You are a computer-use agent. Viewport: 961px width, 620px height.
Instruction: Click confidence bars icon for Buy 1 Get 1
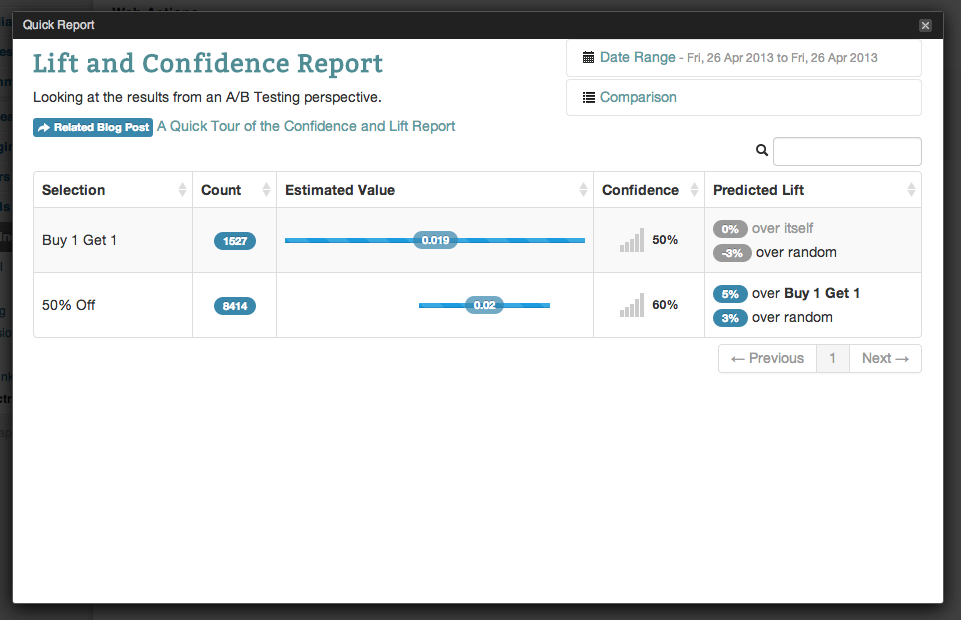coord(632,241)
